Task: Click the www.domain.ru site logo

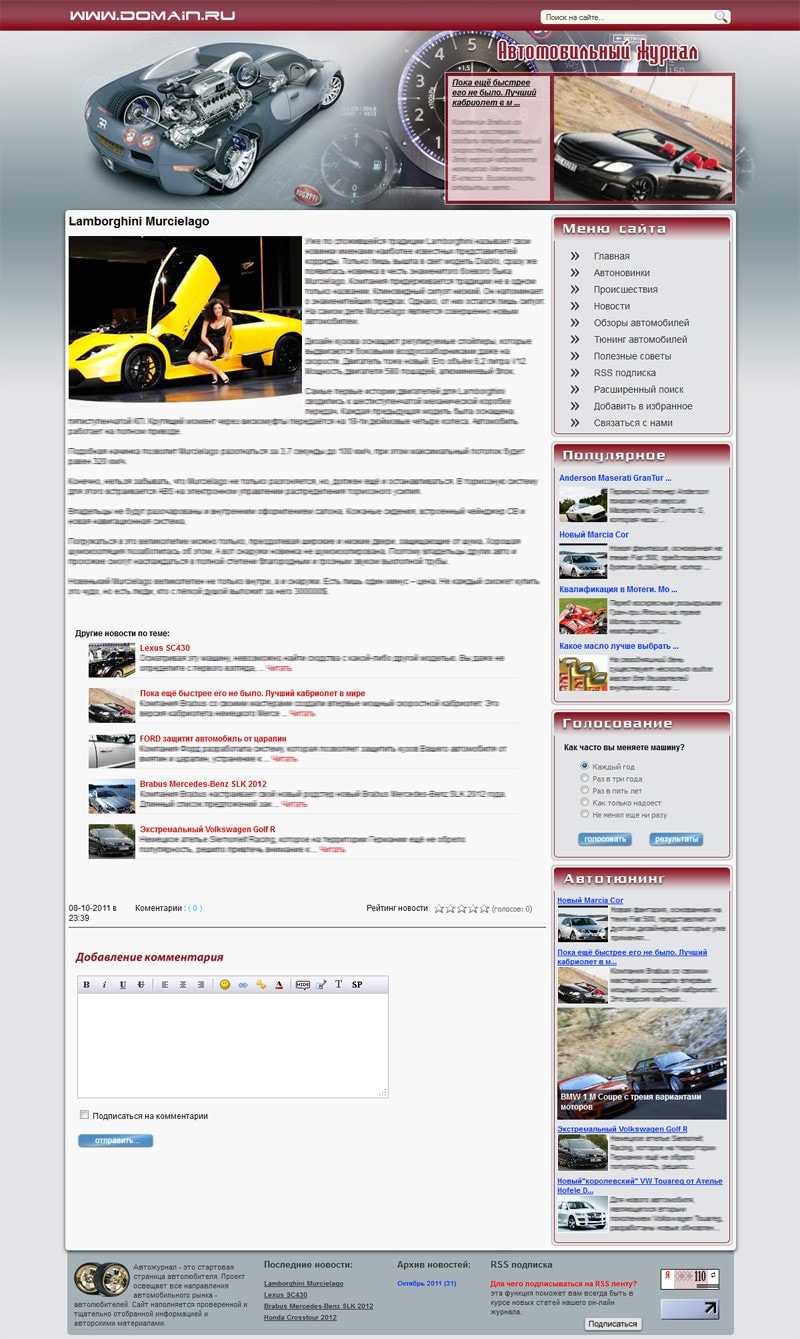Action: click(x=153, y=16)
